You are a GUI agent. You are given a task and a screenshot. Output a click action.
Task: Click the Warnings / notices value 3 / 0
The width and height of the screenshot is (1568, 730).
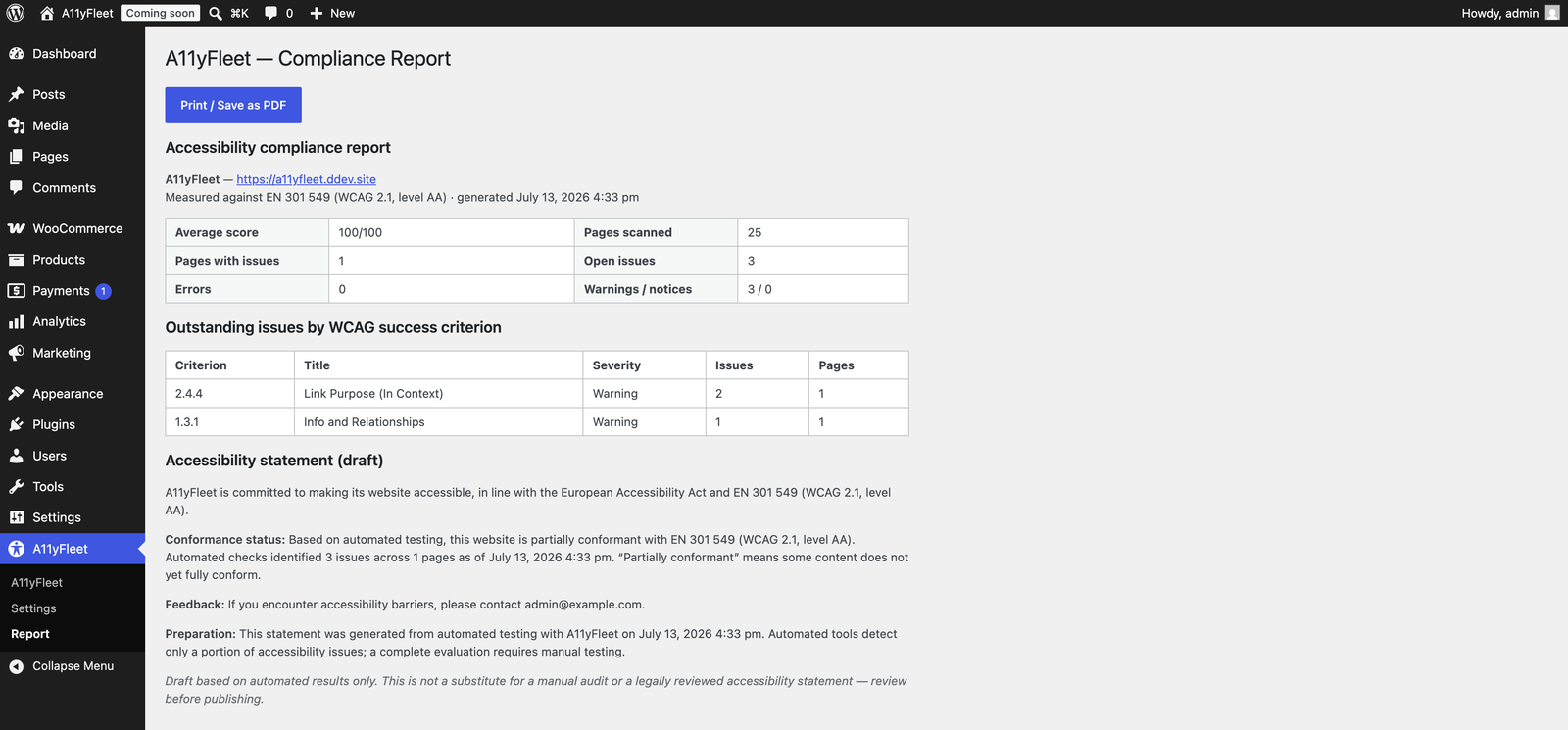(x=759, y=289)
